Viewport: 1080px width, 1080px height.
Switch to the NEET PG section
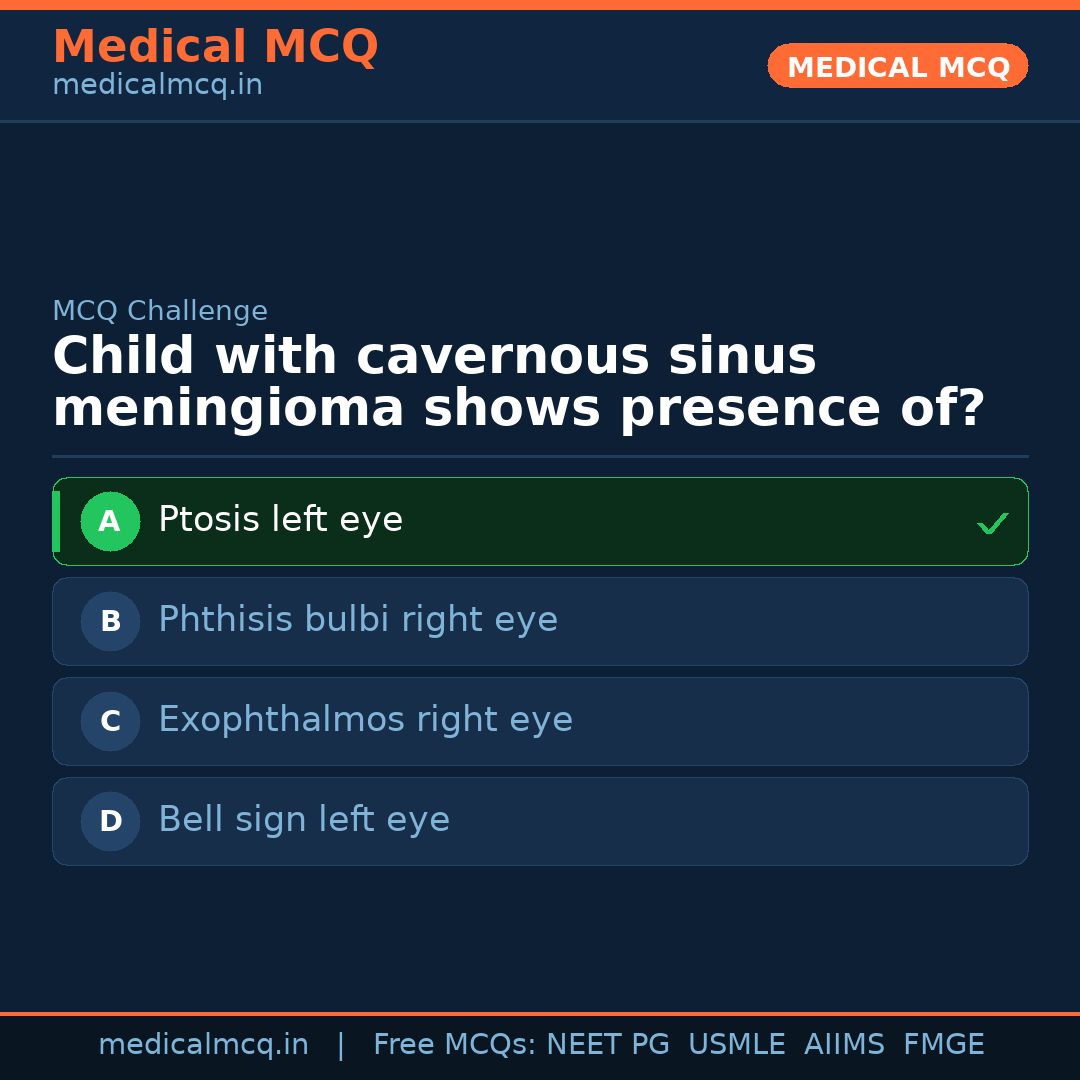click(607, 1043)
